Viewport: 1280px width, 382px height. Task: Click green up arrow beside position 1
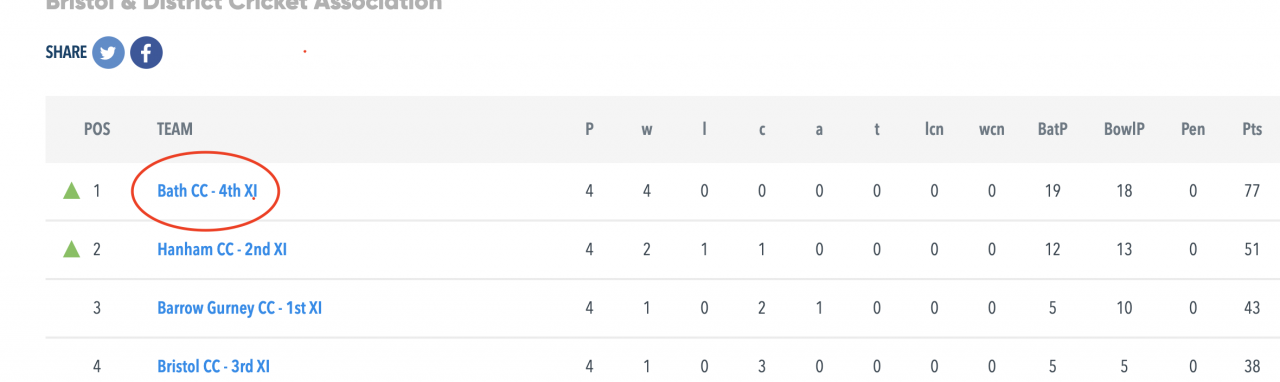71,191
